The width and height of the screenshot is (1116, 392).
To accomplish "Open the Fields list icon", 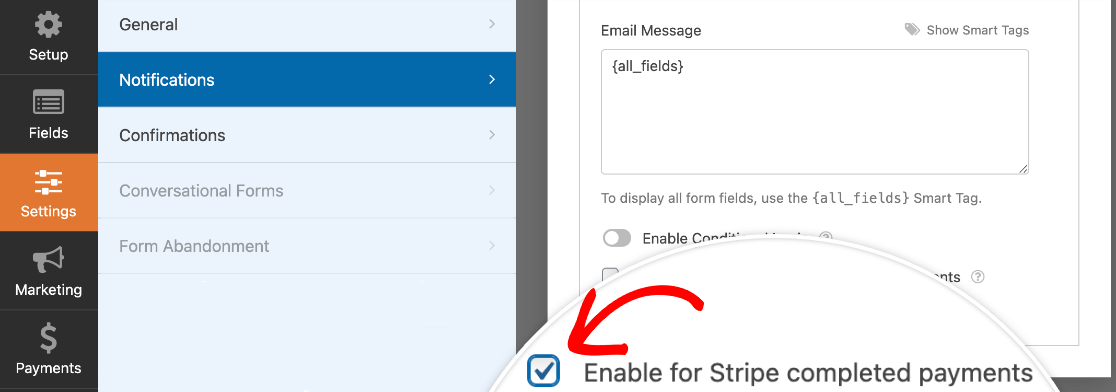I will click(x=48, y=104).
